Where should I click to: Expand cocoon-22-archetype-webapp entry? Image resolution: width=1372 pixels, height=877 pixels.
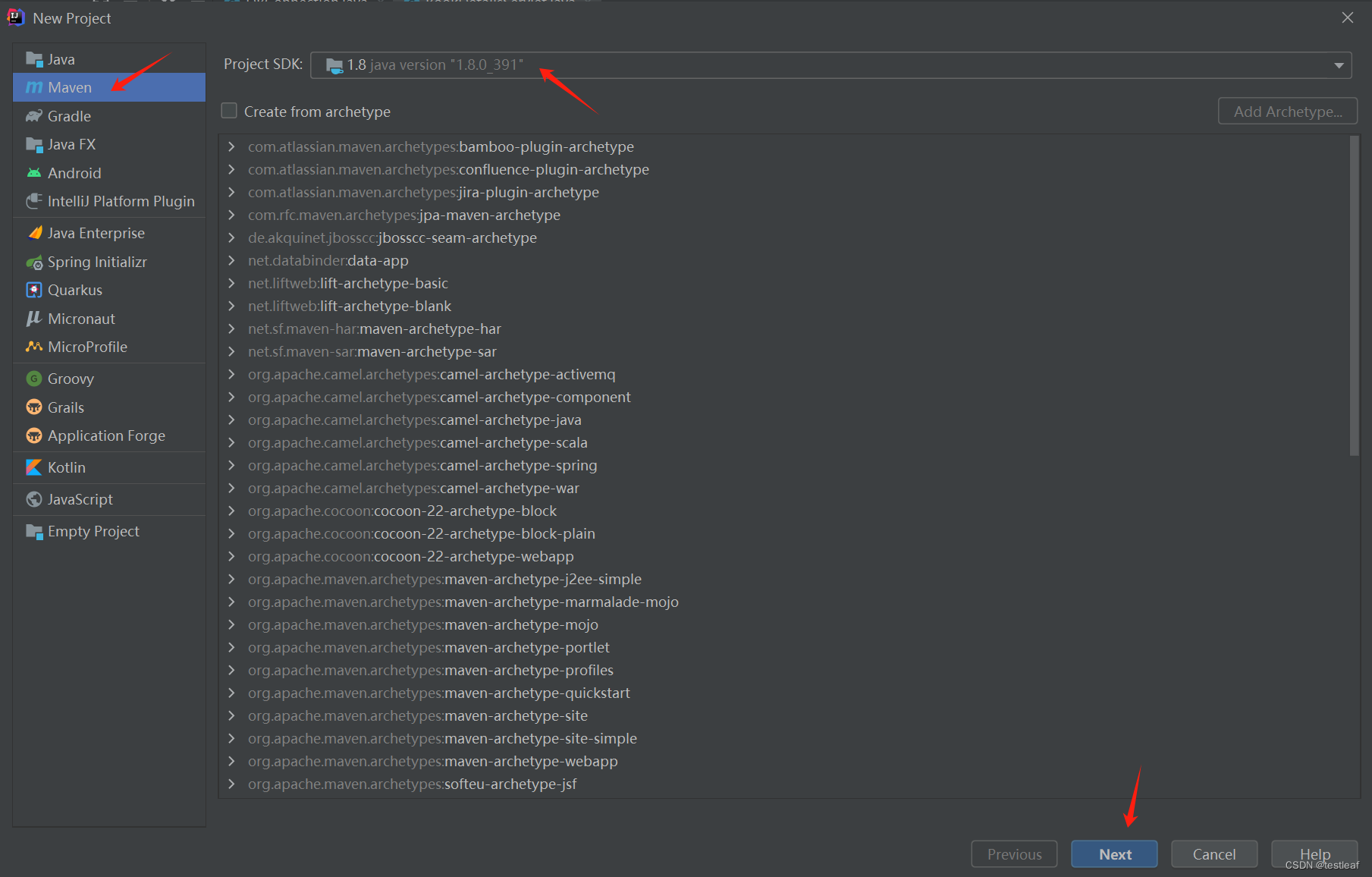(232, 556)
